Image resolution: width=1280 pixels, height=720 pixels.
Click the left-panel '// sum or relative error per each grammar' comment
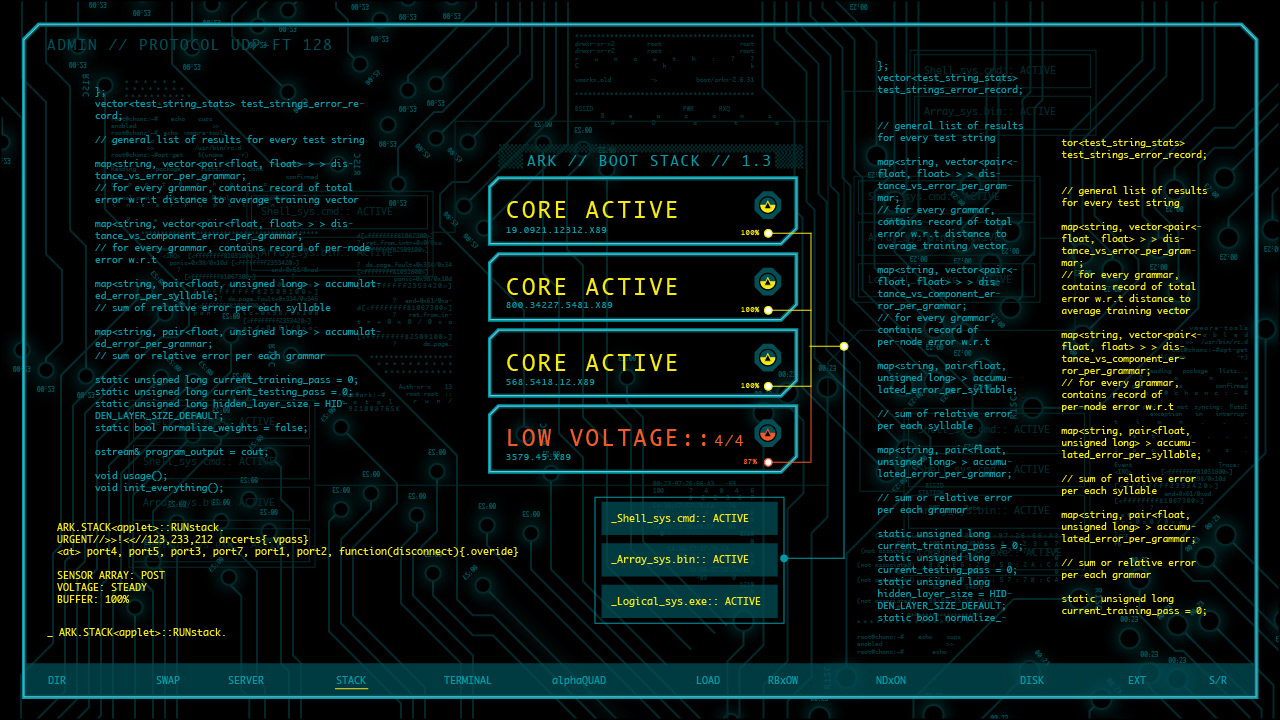pos(210,356)
